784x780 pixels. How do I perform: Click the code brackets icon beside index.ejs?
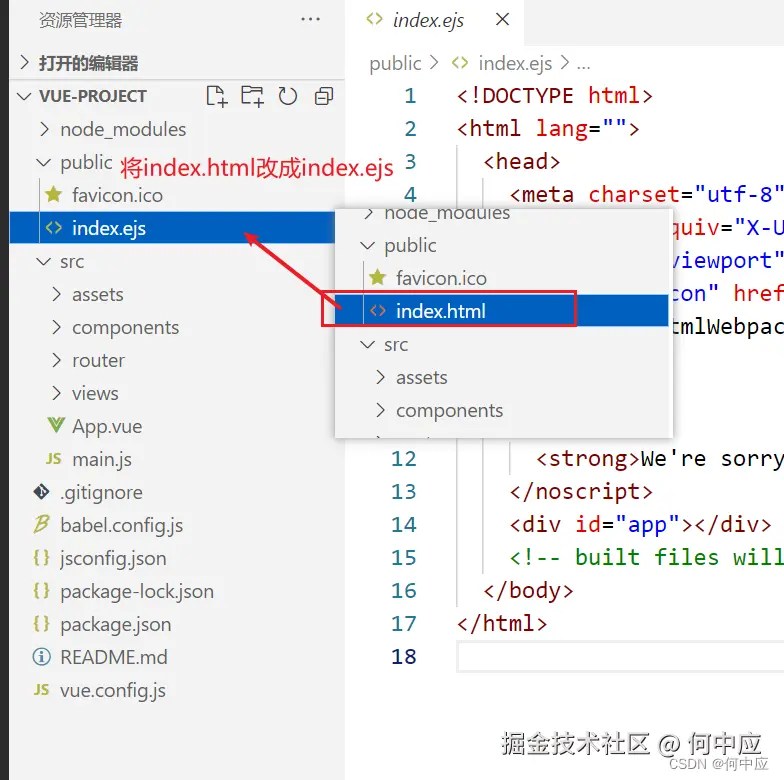(x=54, y=228)
